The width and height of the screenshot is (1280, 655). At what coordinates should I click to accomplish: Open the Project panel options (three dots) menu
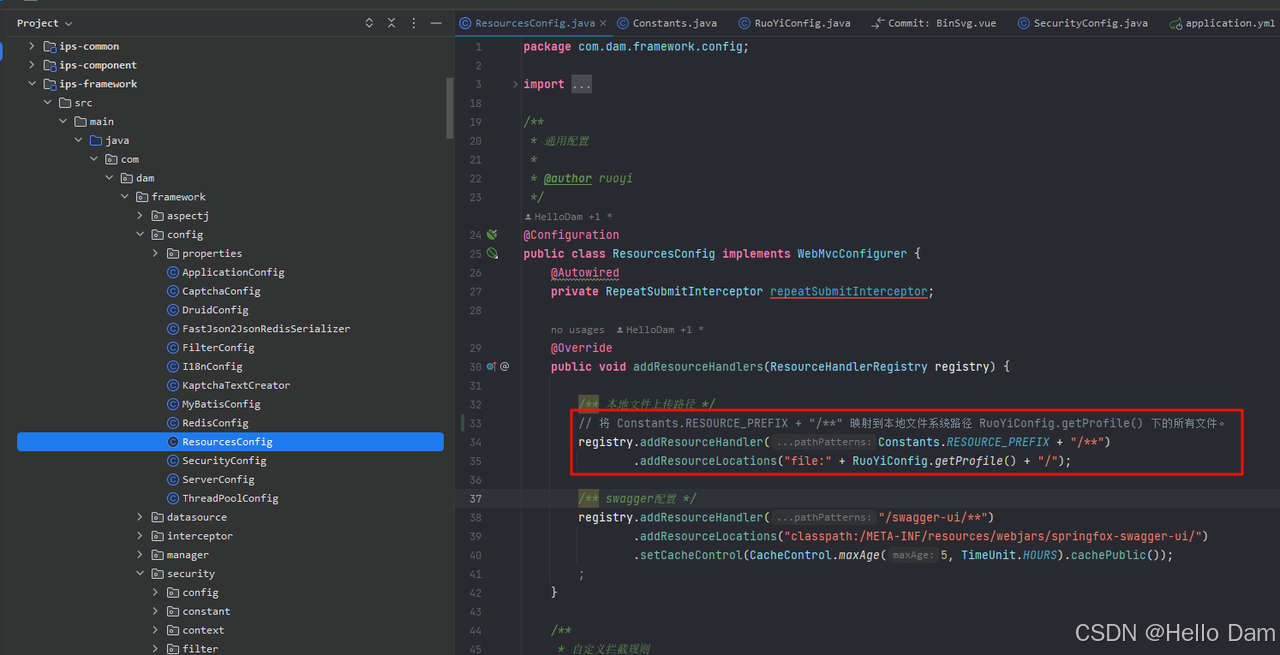pyautogui.click(x=413, y=23)
